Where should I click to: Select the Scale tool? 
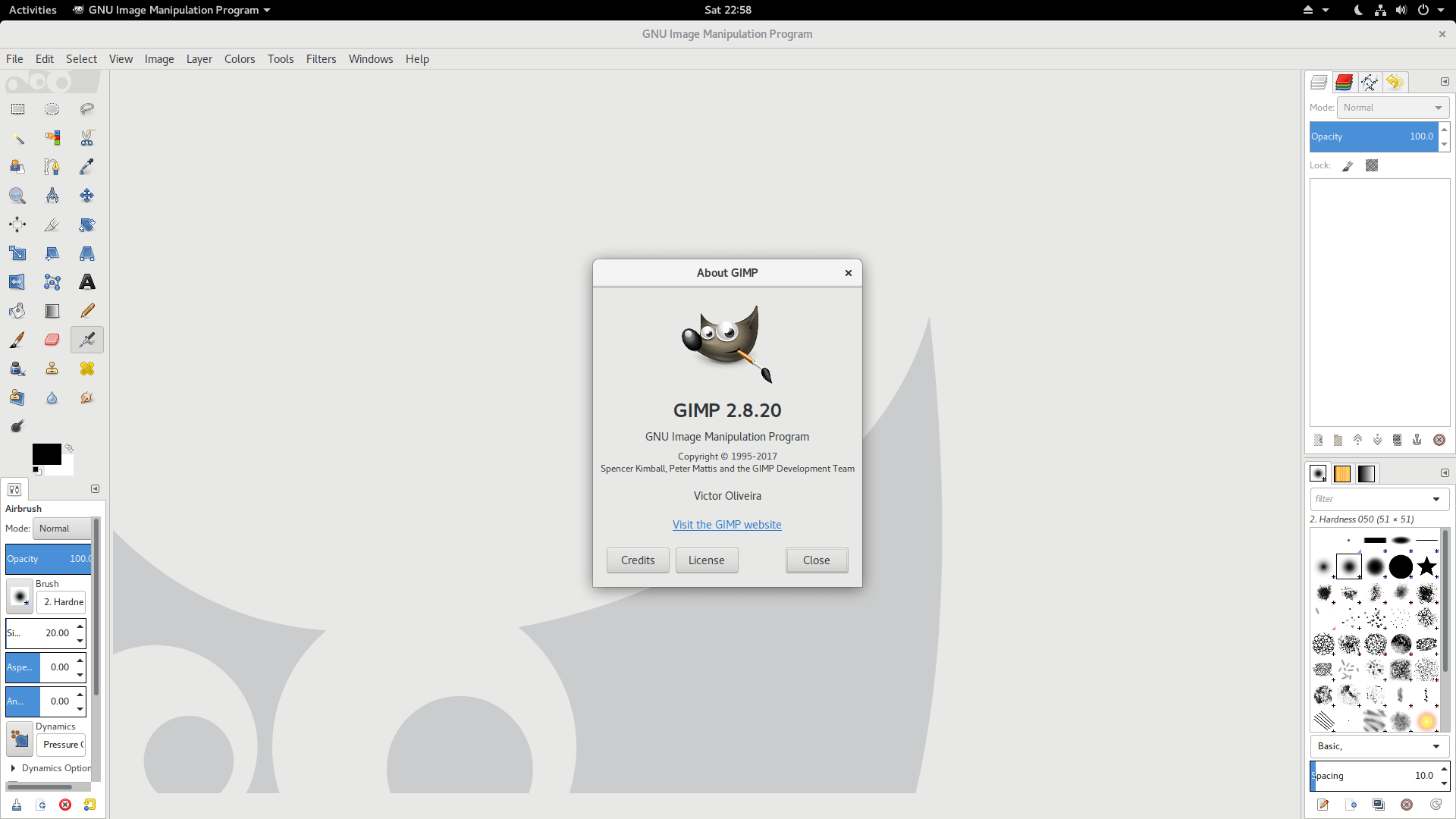tap(17, 253)
